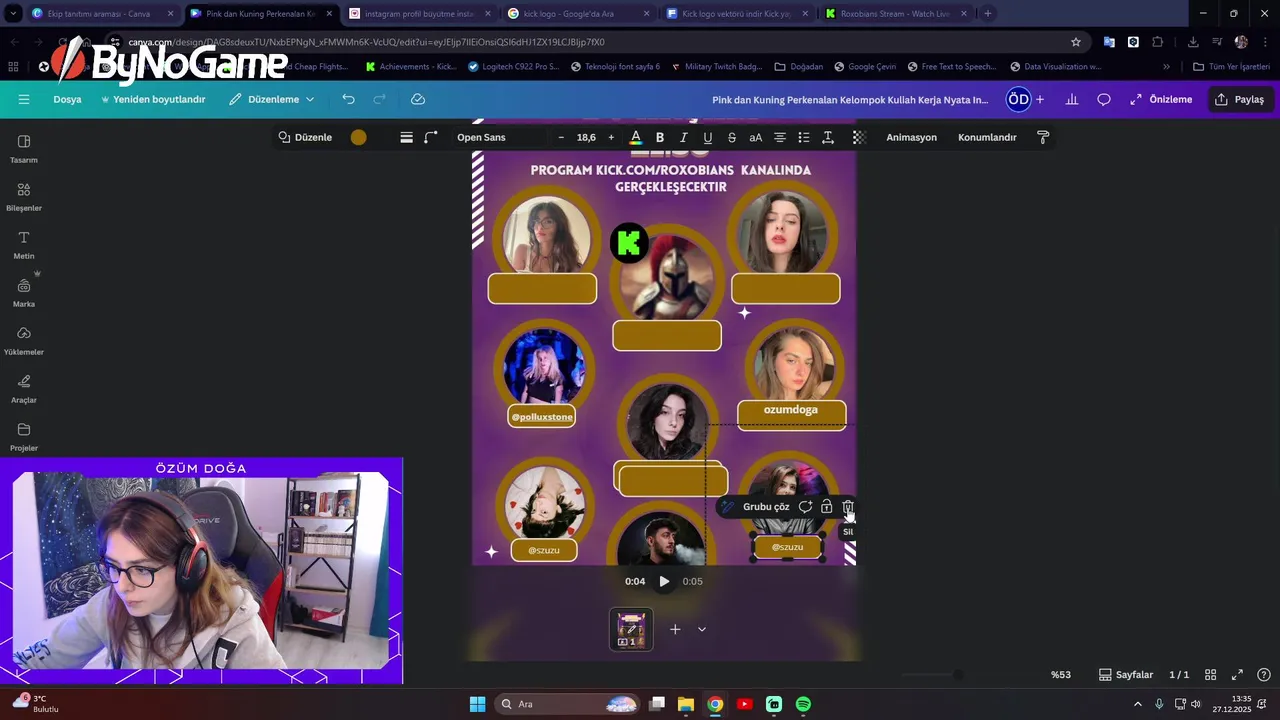The image size is (1280, 720).
Task: Toggle bold formatting
Action: (x=660, y=137)
